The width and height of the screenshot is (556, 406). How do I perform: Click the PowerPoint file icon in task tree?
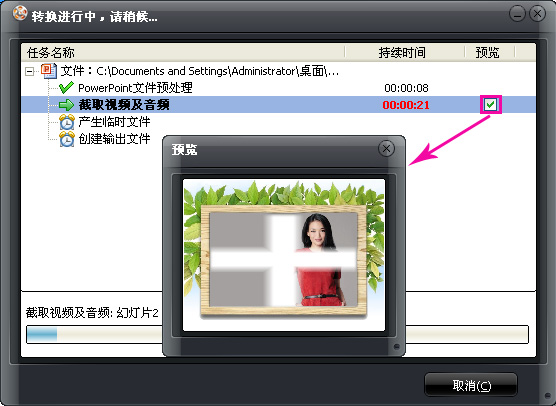(49, 71)
